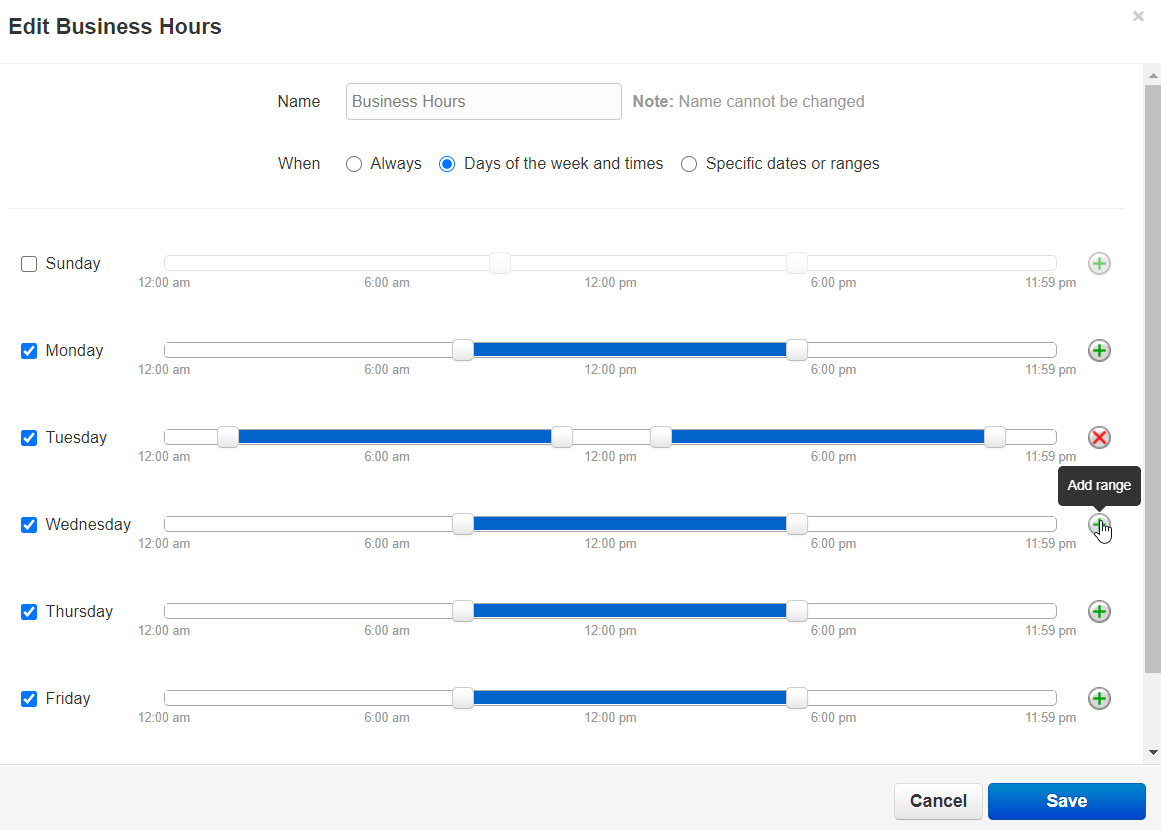Viewport: 1161px width, 830px height.
Task: Choose Specific dates or ranges option
Action: (689, 164)
